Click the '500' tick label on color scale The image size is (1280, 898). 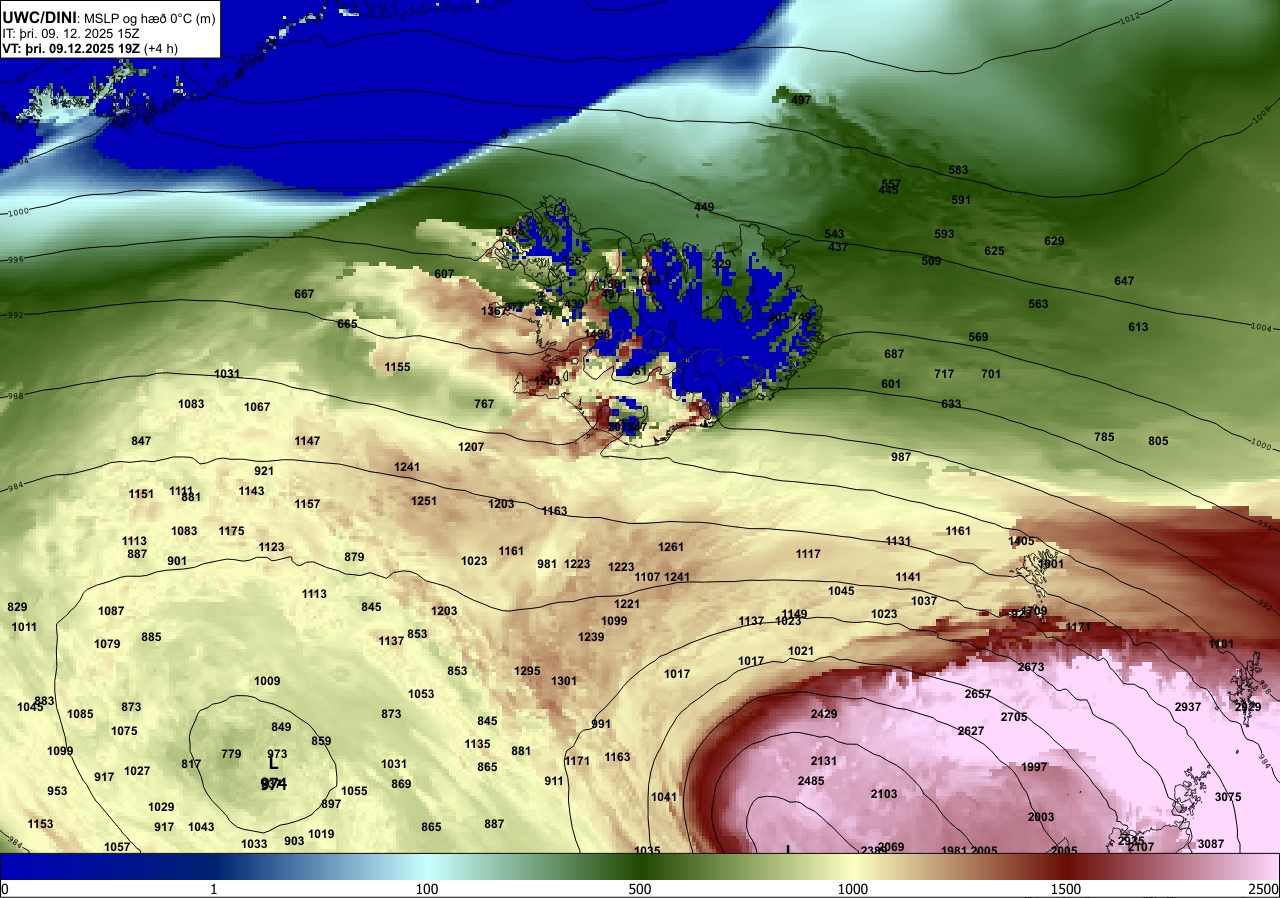click(640, 889)
